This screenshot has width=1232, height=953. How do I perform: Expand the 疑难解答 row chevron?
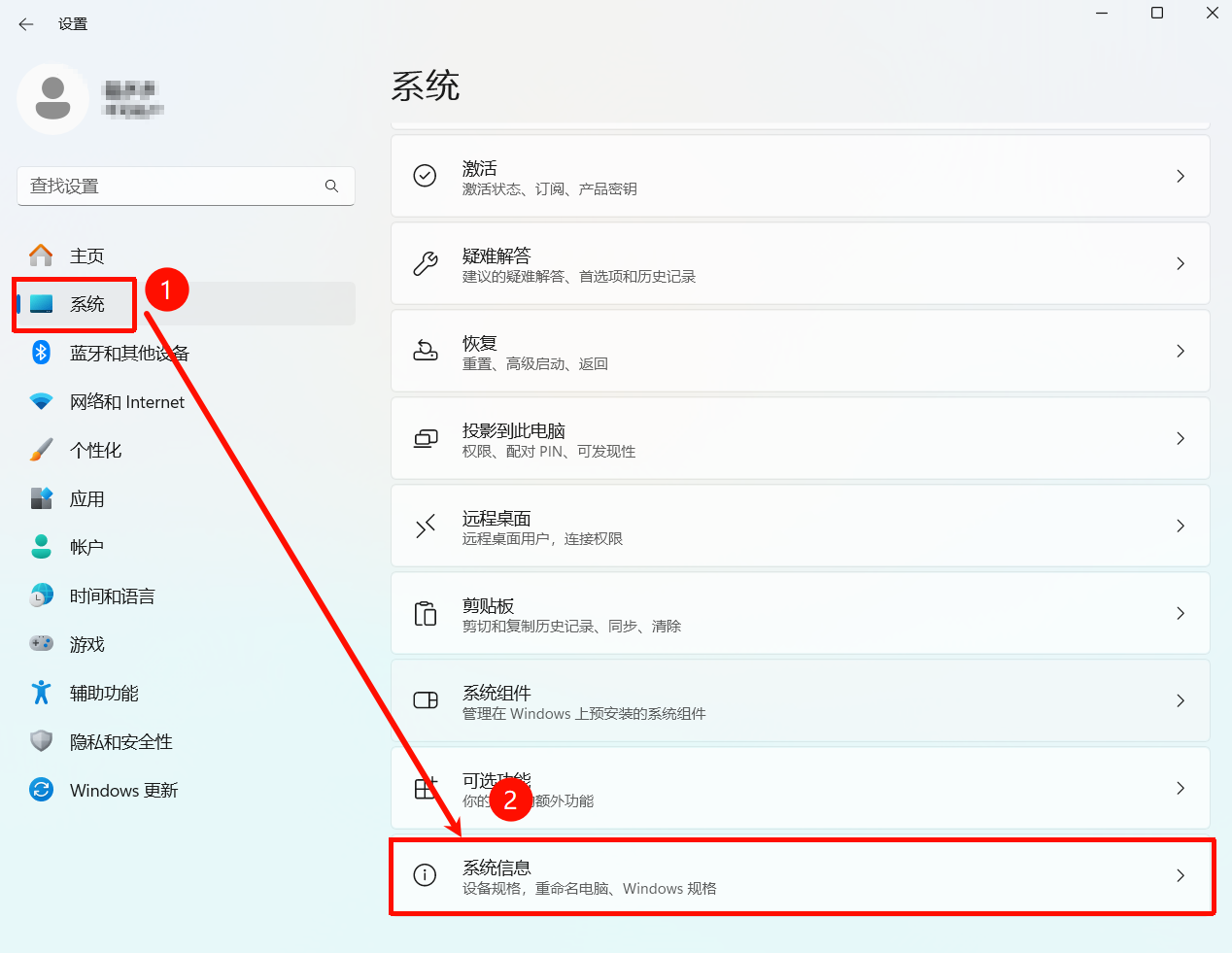(x=1181, y=263)
